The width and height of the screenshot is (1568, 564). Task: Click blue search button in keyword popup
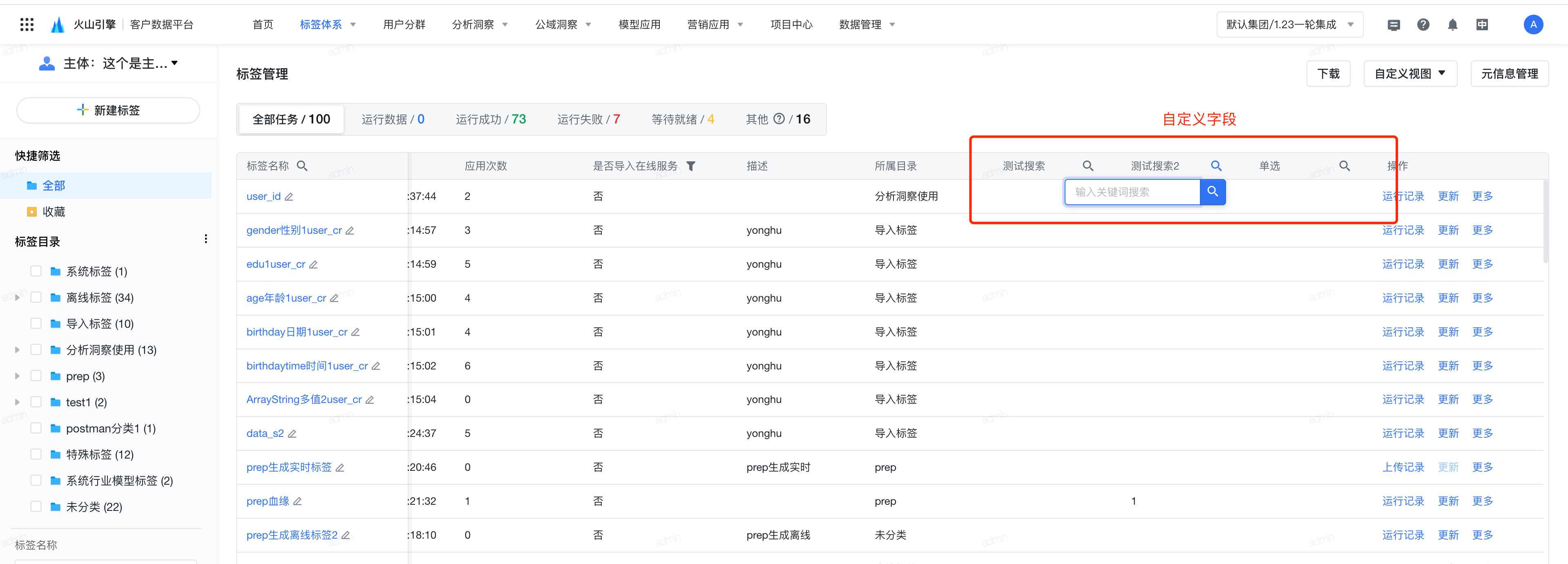pos(1213,192)
